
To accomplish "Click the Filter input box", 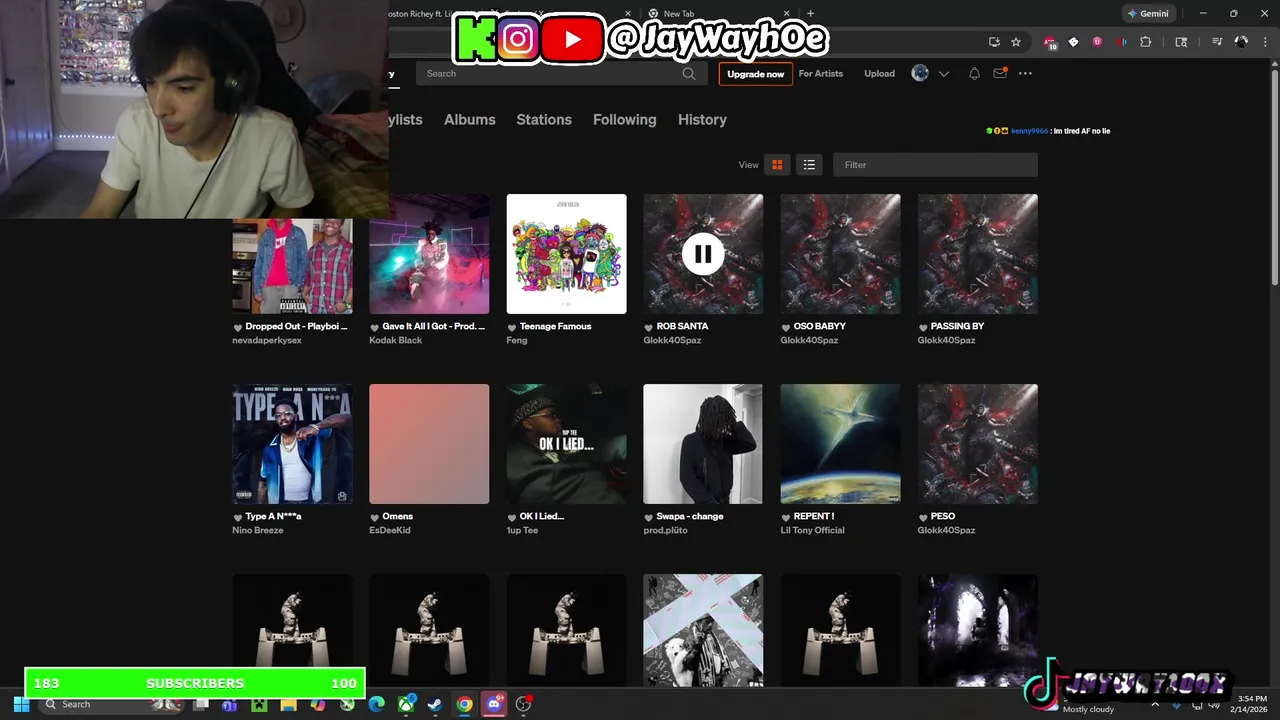I will [935, 165].
